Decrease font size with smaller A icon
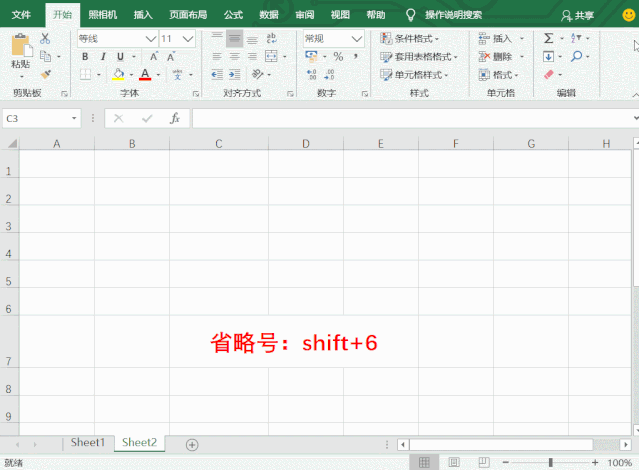Screen dimensions: 639x470 (x=171, y=56)
